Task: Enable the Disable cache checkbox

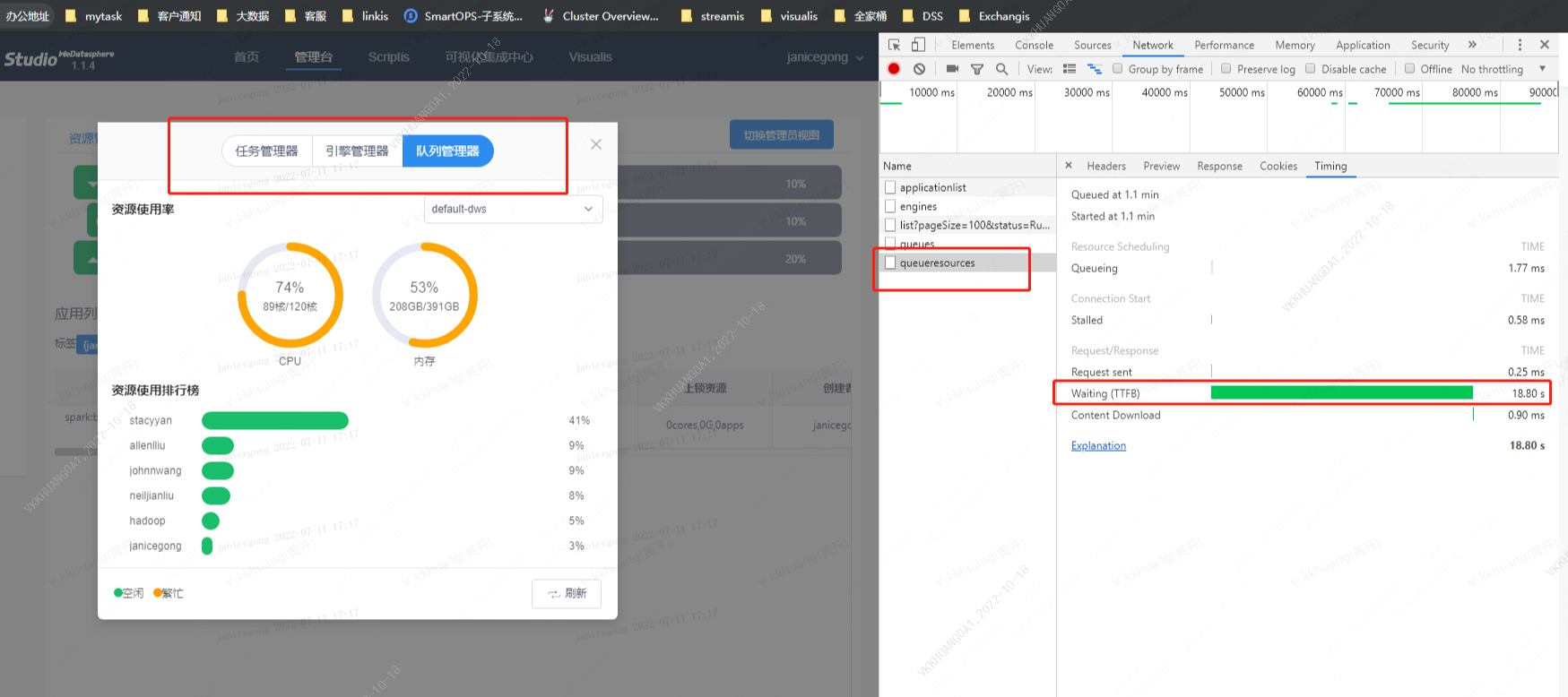Action: [x=1310, y=68]
